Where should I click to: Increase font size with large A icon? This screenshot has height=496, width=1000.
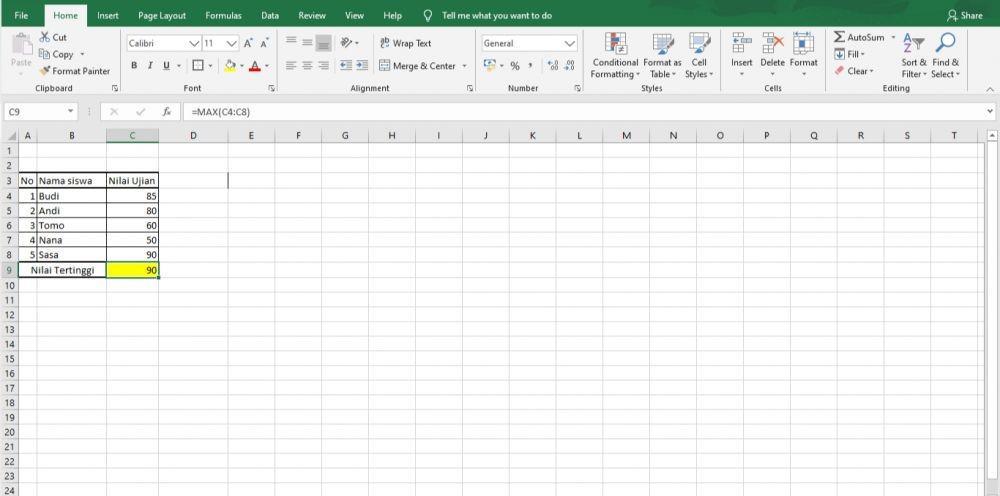(x=248, y=43)
